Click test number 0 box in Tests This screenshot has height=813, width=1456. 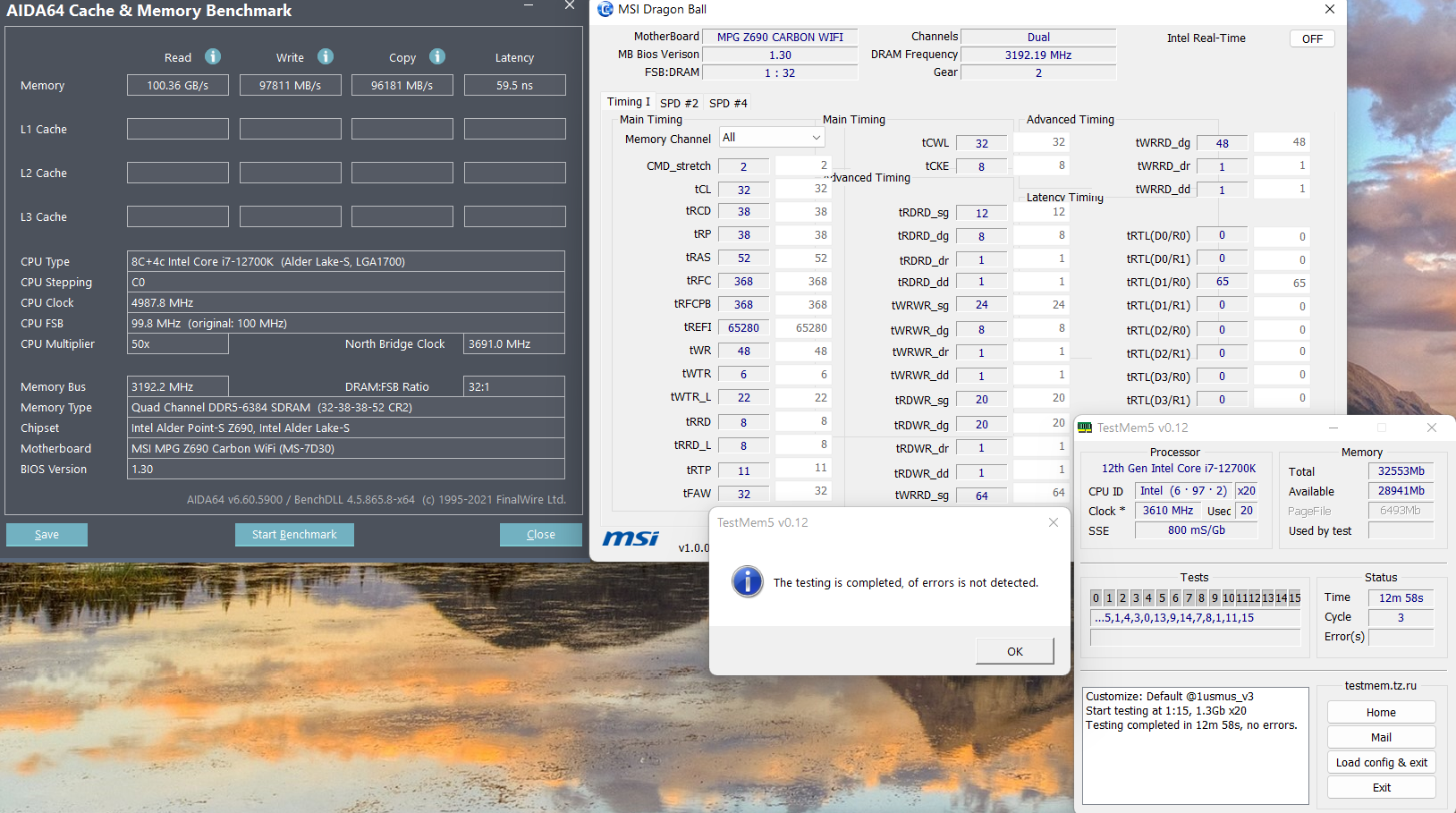click(x=1096, y=598)
